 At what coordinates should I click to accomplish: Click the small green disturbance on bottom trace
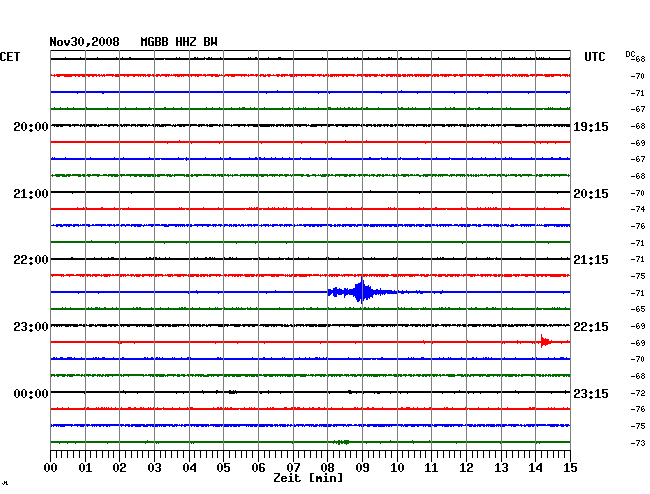click(x=342, y=442)
